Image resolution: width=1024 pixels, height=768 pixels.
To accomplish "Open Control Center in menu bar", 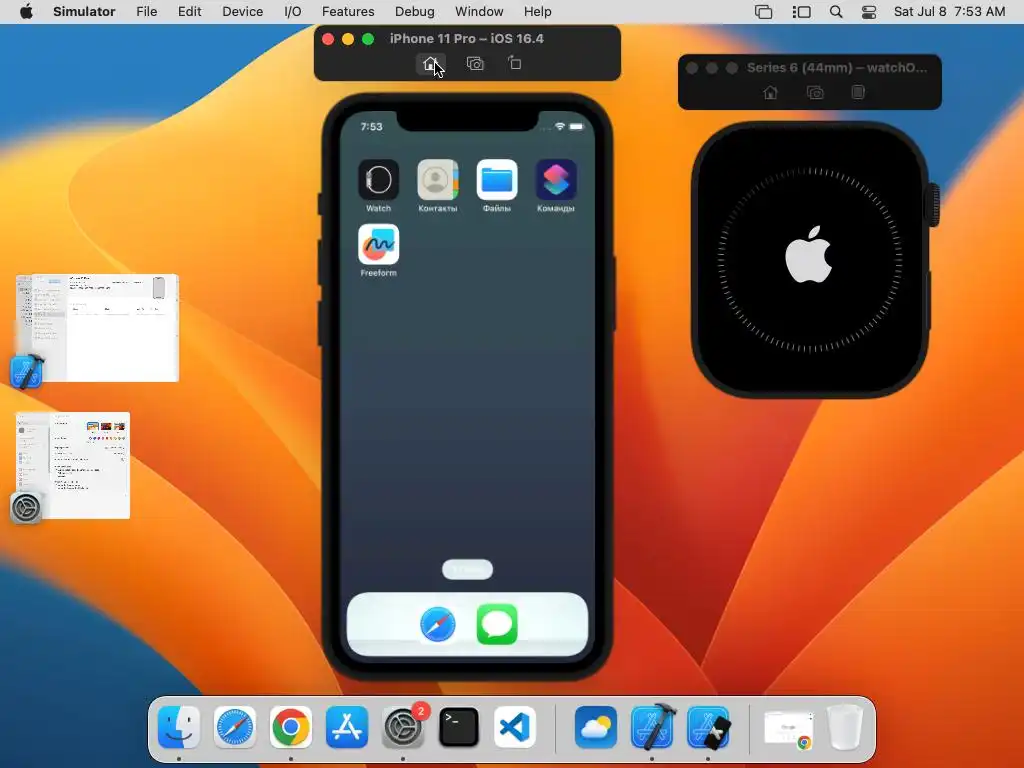I will coord(869,12).
